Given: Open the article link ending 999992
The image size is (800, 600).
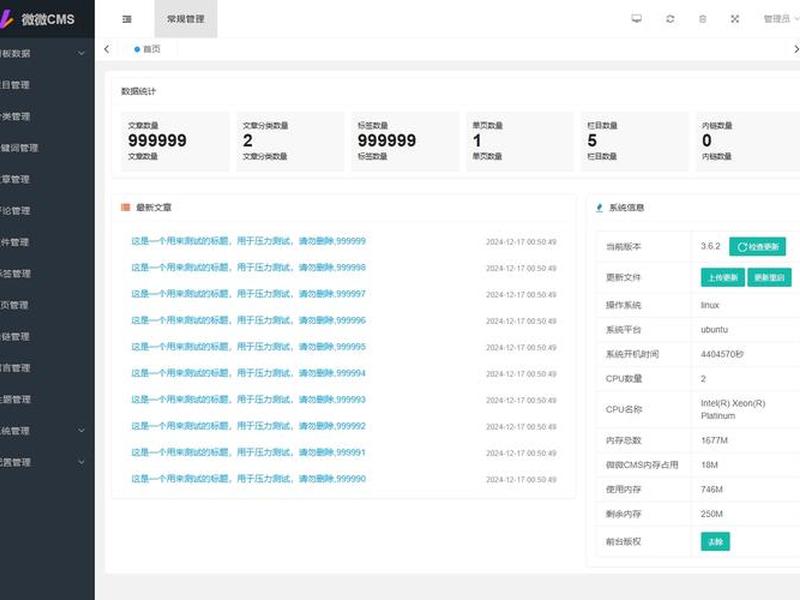Looking at the screenshot, I should coord(248,426).
